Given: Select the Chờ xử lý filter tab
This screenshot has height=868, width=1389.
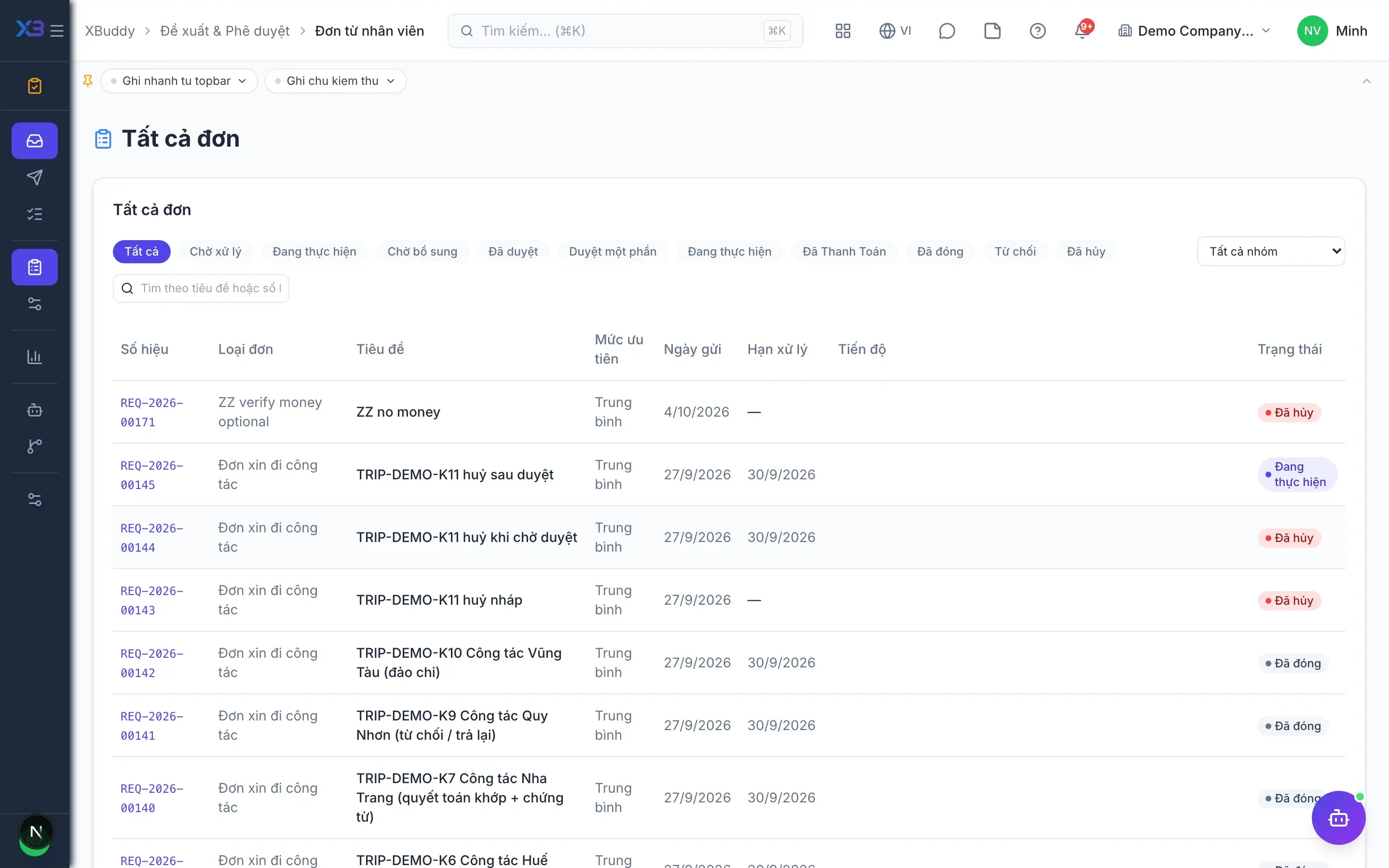Looking at the screenshot, I should point(215,251).
